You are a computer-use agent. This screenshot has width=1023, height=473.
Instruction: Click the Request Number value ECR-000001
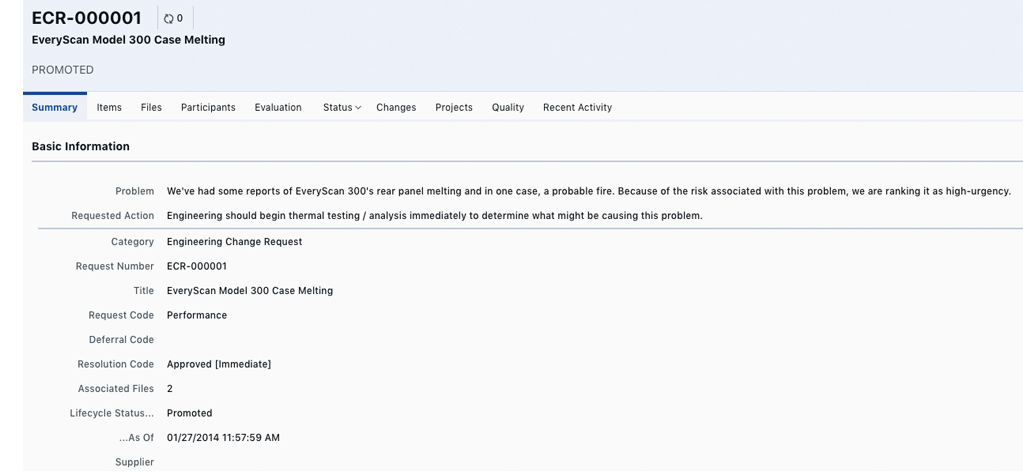(x=197, y=266)
